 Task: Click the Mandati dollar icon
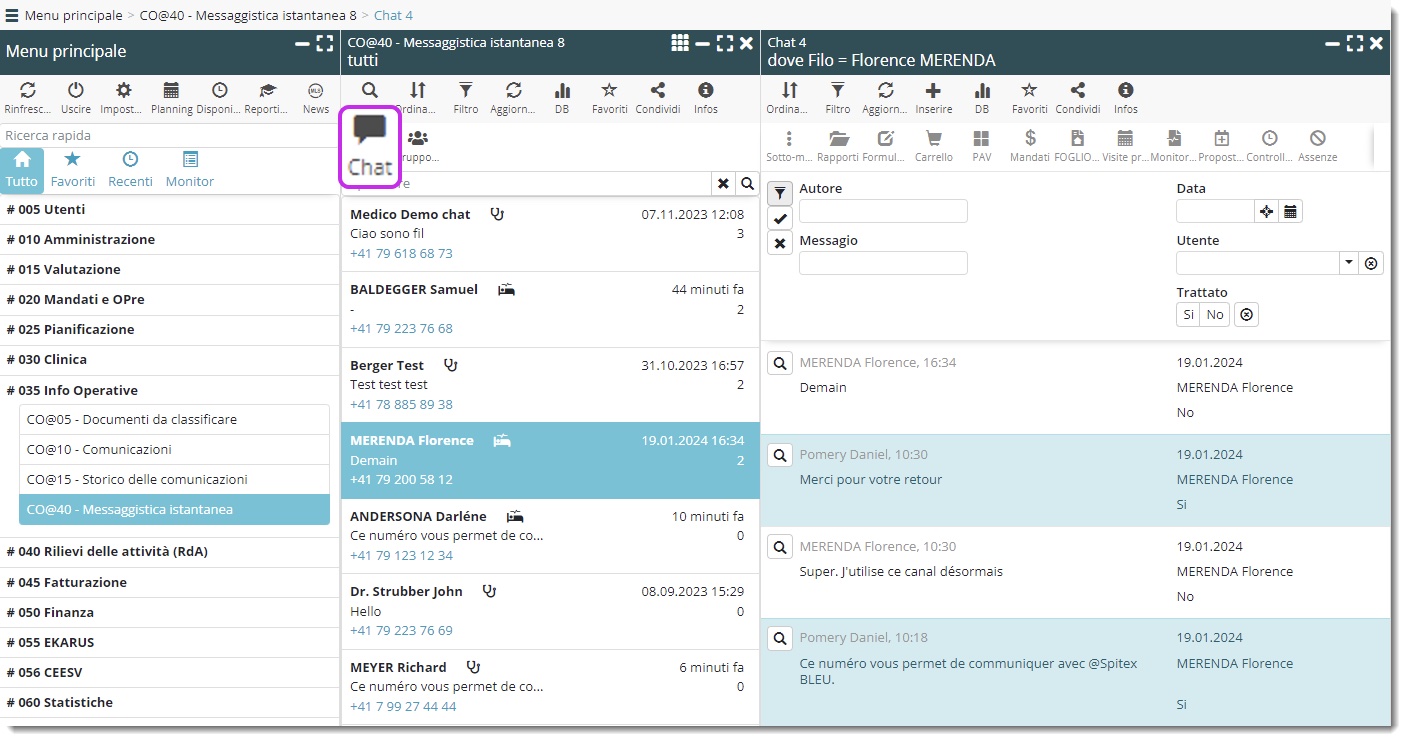pos(1030,145)
